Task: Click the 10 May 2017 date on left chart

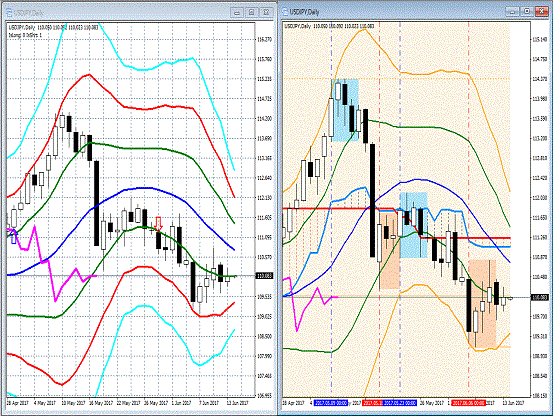Action: tap(73, 403)
